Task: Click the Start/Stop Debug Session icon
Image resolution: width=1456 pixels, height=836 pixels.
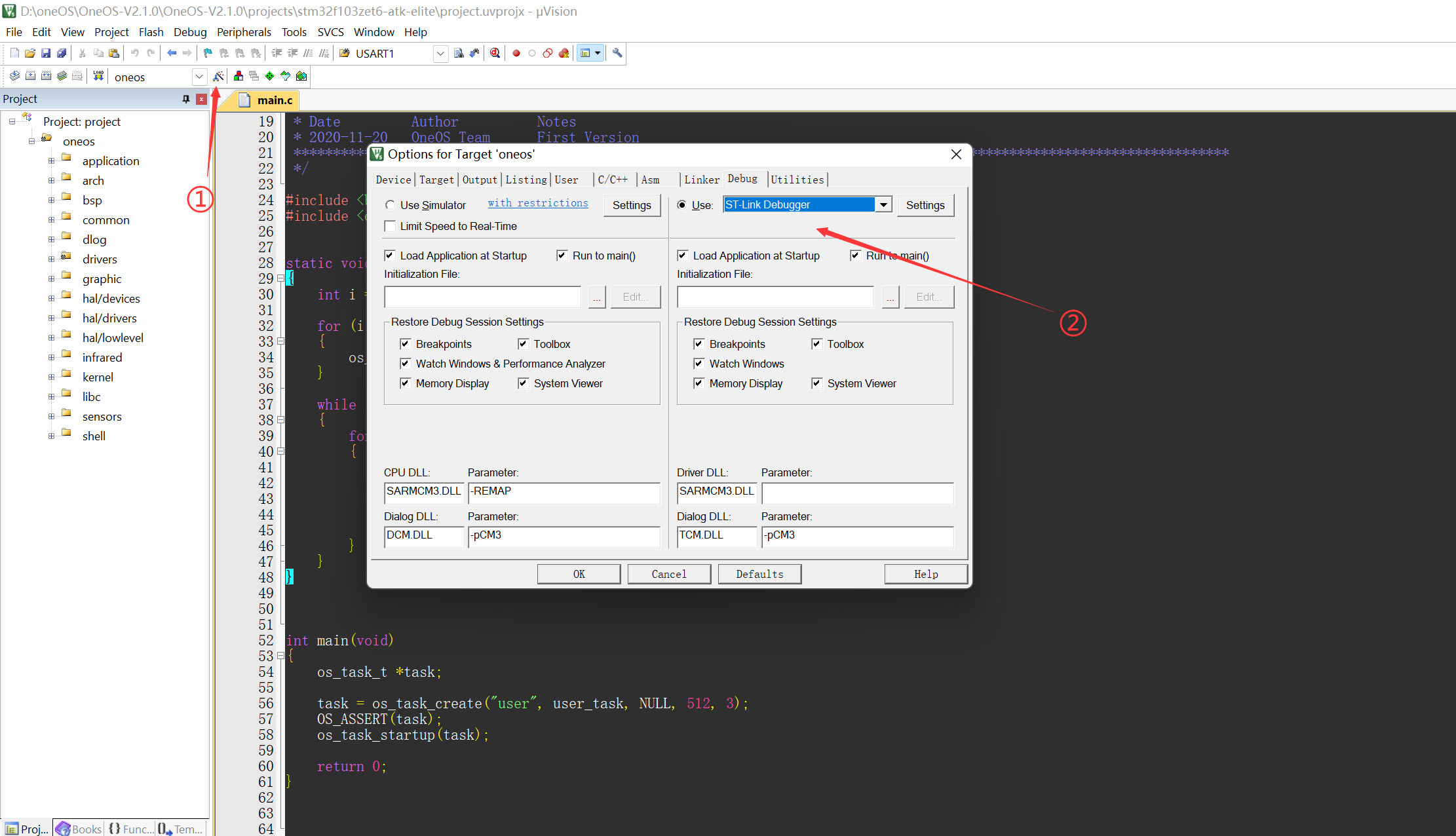Action: click(x=495, y=53)
